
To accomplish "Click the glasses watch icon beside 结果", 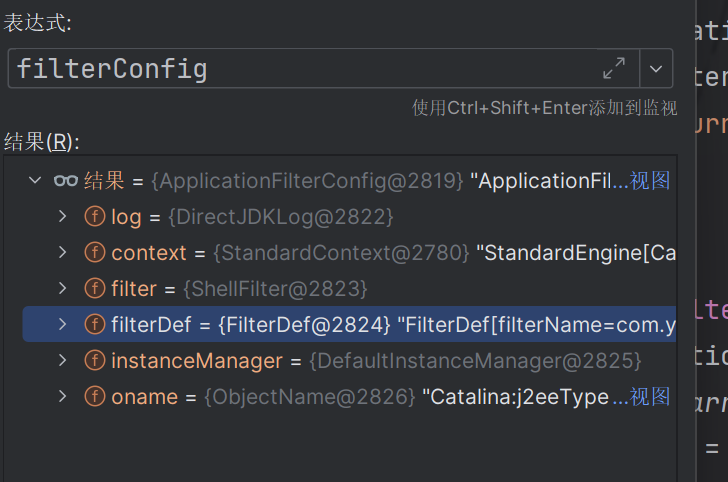I will pos(66,181).
